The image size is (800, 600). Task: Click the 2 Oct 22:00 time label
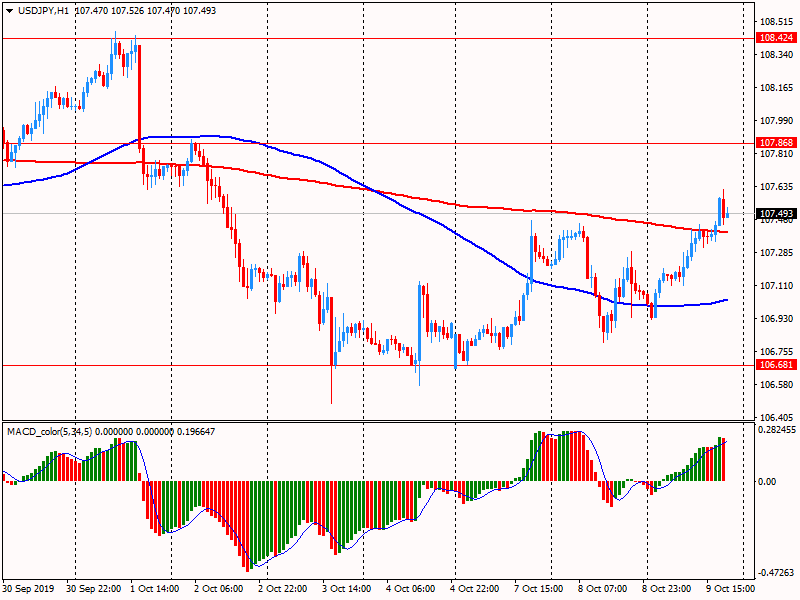283,589
